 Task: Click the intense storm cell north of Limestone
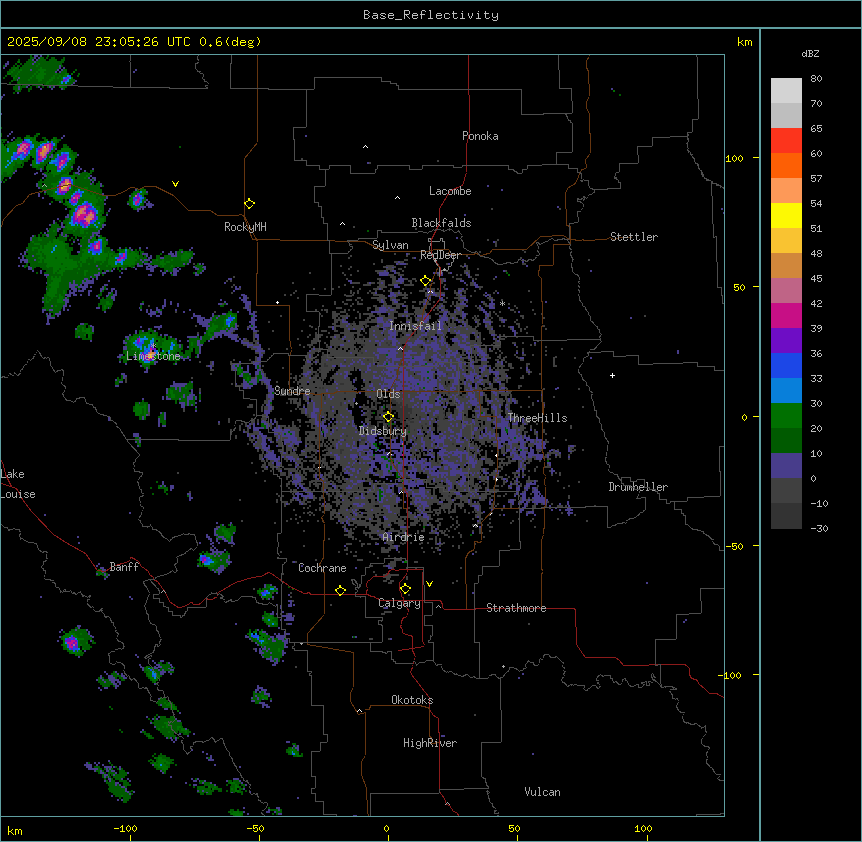pyautogui.click(x=85, y=213)
